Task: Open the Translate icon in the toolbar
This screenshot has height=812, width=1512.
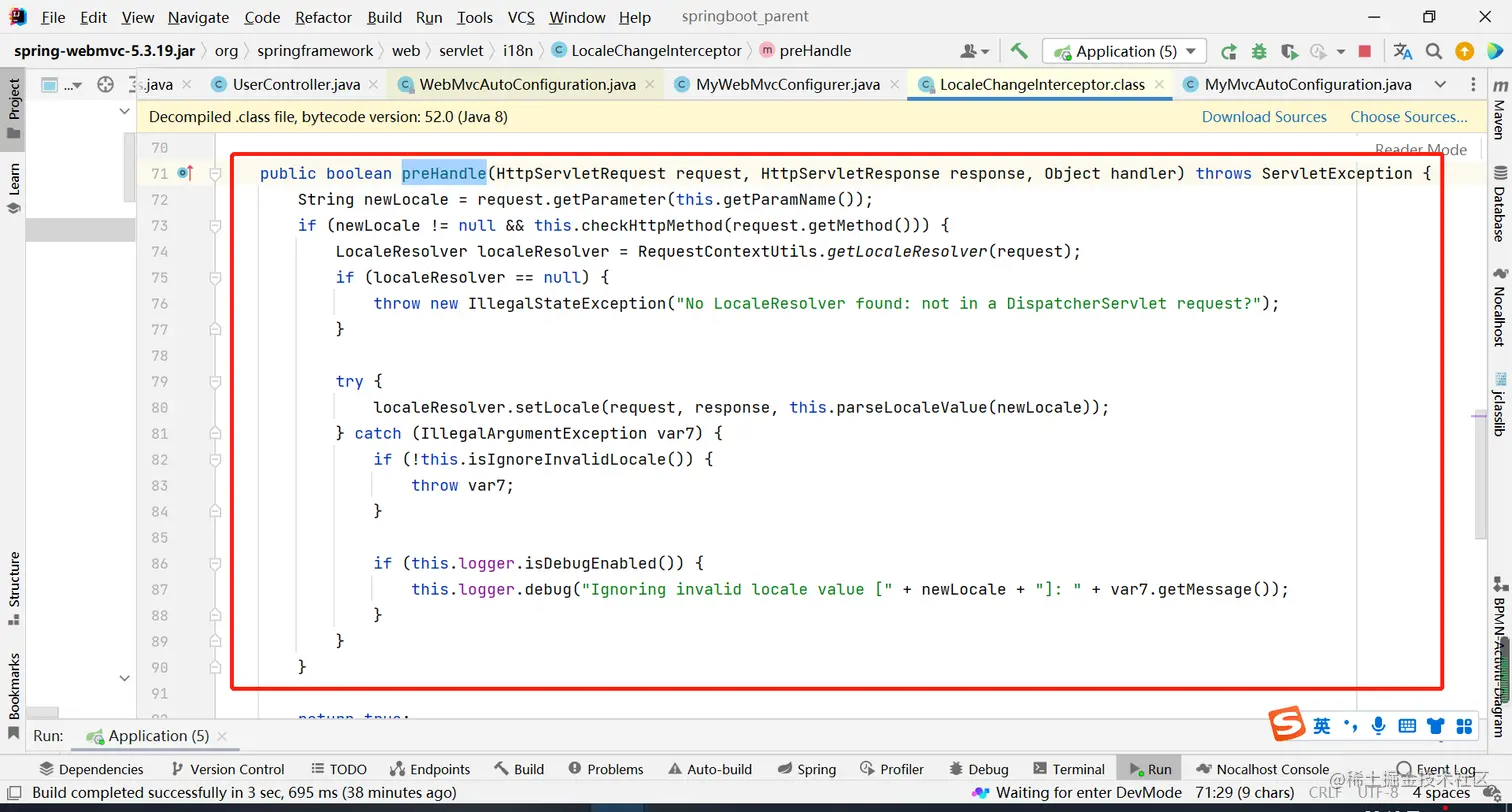Action: click(x=1403, y=51)
